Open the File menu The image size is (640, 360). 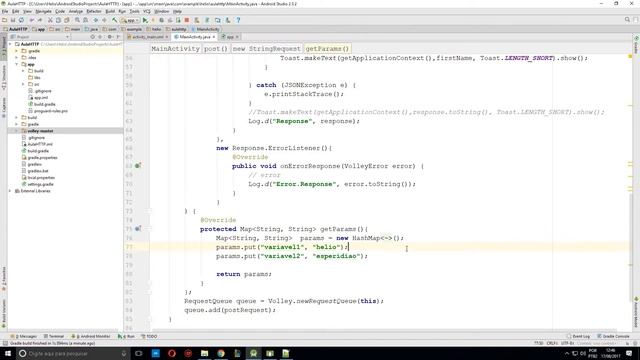[5, 11]
